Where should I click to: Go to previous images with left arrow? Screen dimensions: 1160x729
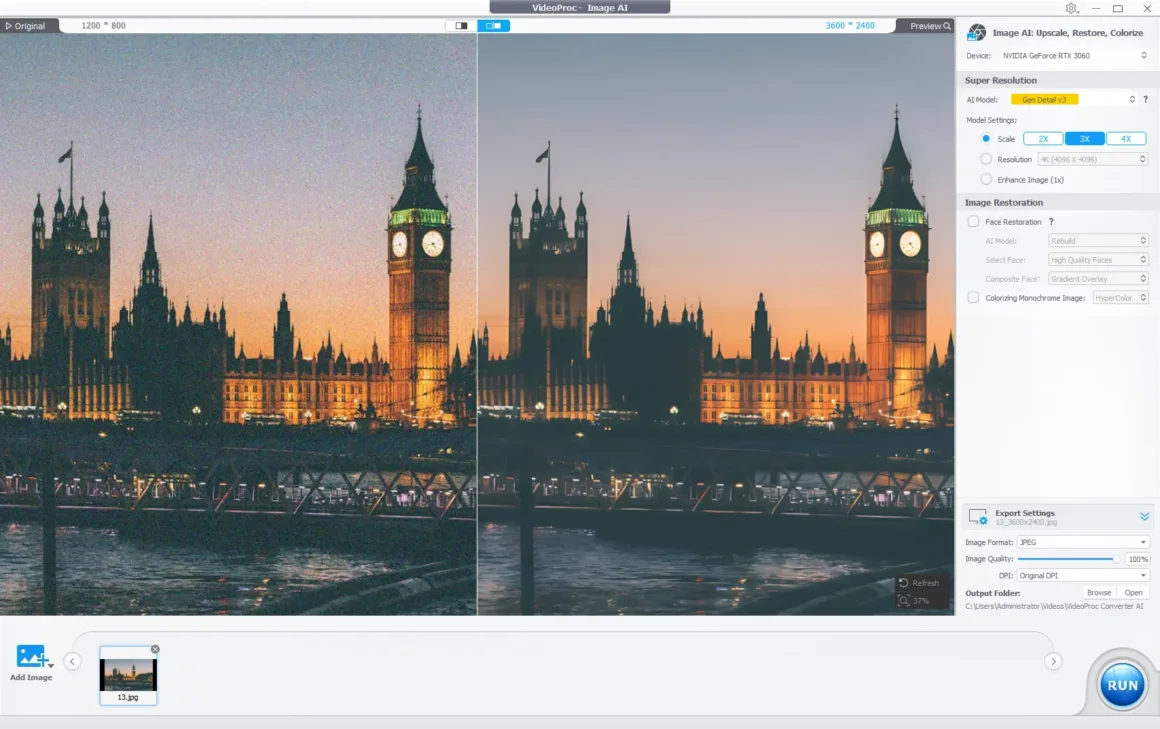[x=72, y=661]
